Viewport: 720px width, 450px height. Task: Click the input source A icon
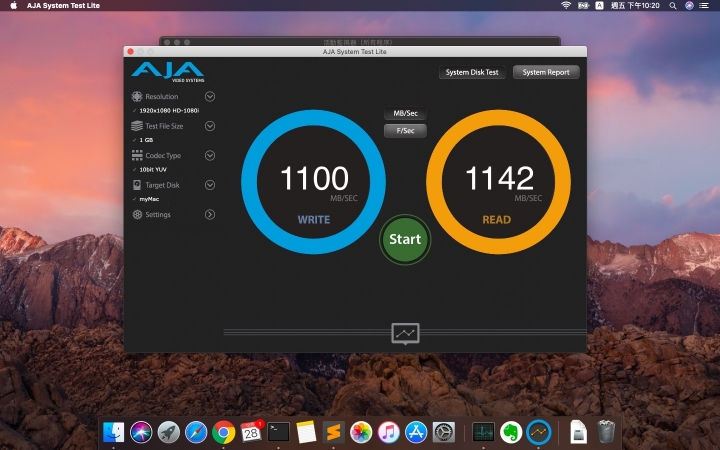[x=599, y=6]
